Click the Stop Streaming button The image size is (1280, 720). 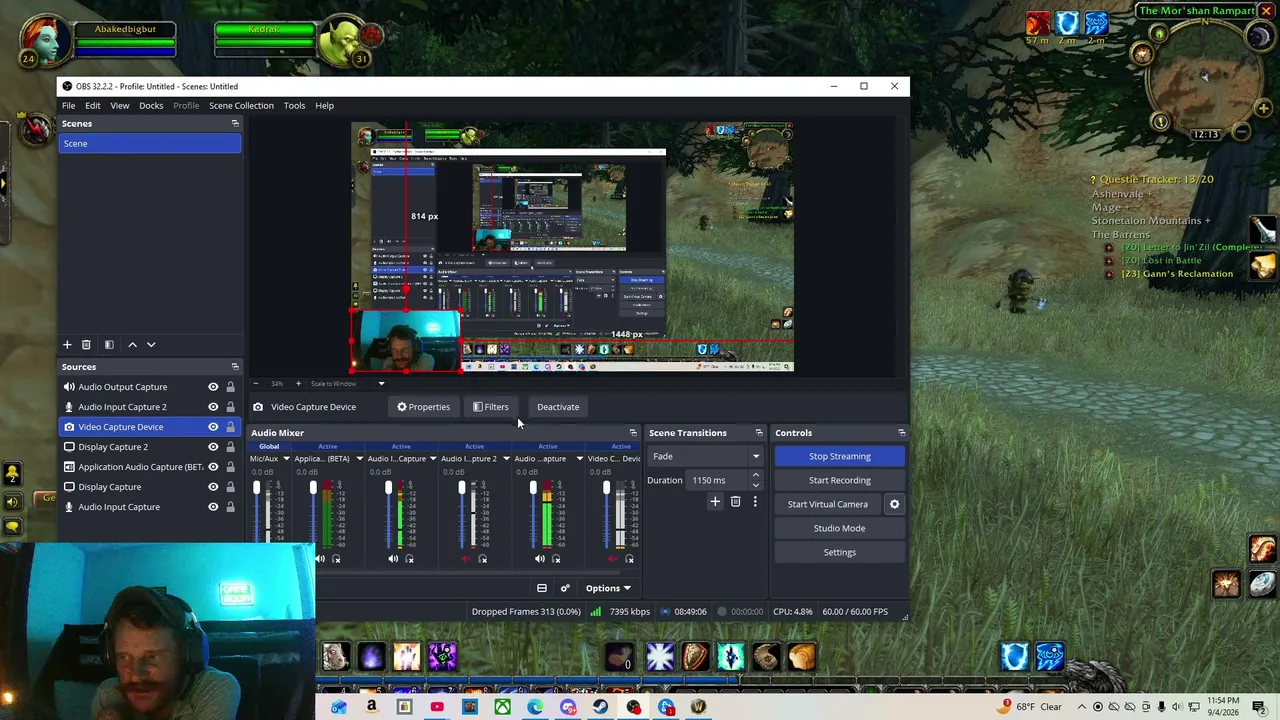pyautogui.click(x=840, y=457)
